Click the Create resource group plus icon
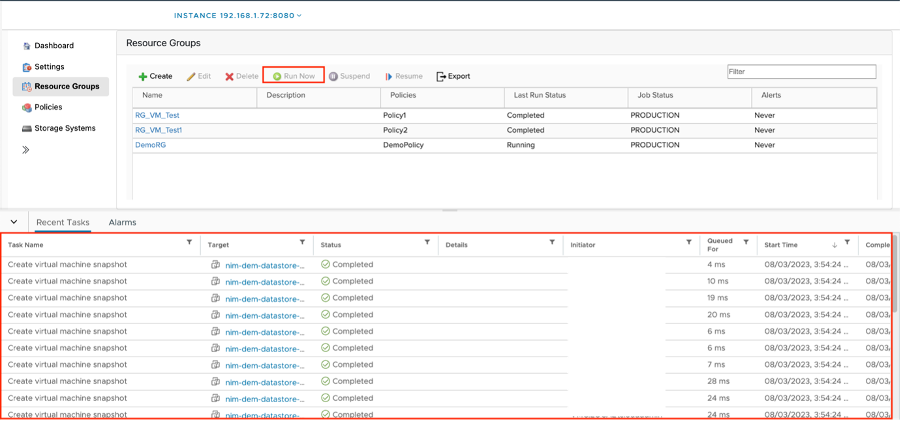Screen dimensions: 904x422 (143, 76)
